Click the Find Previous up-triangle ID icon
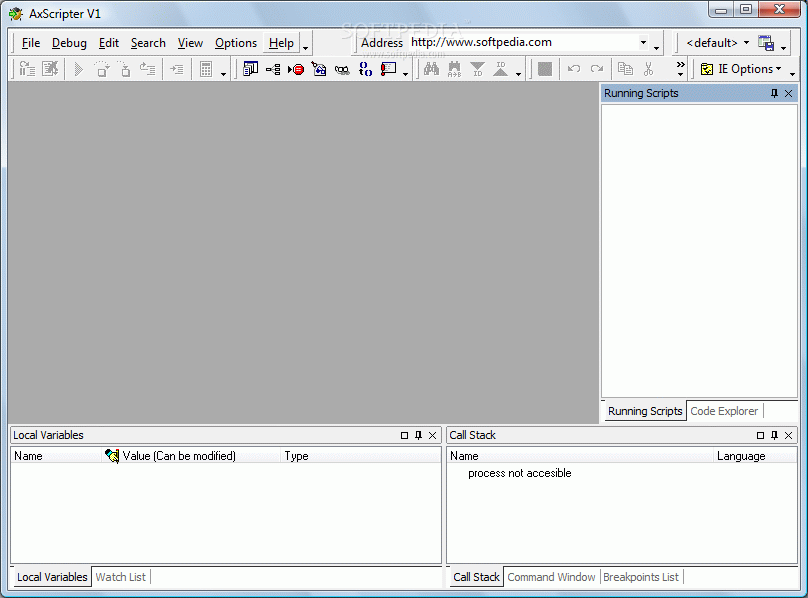 [x=500, y=69]
